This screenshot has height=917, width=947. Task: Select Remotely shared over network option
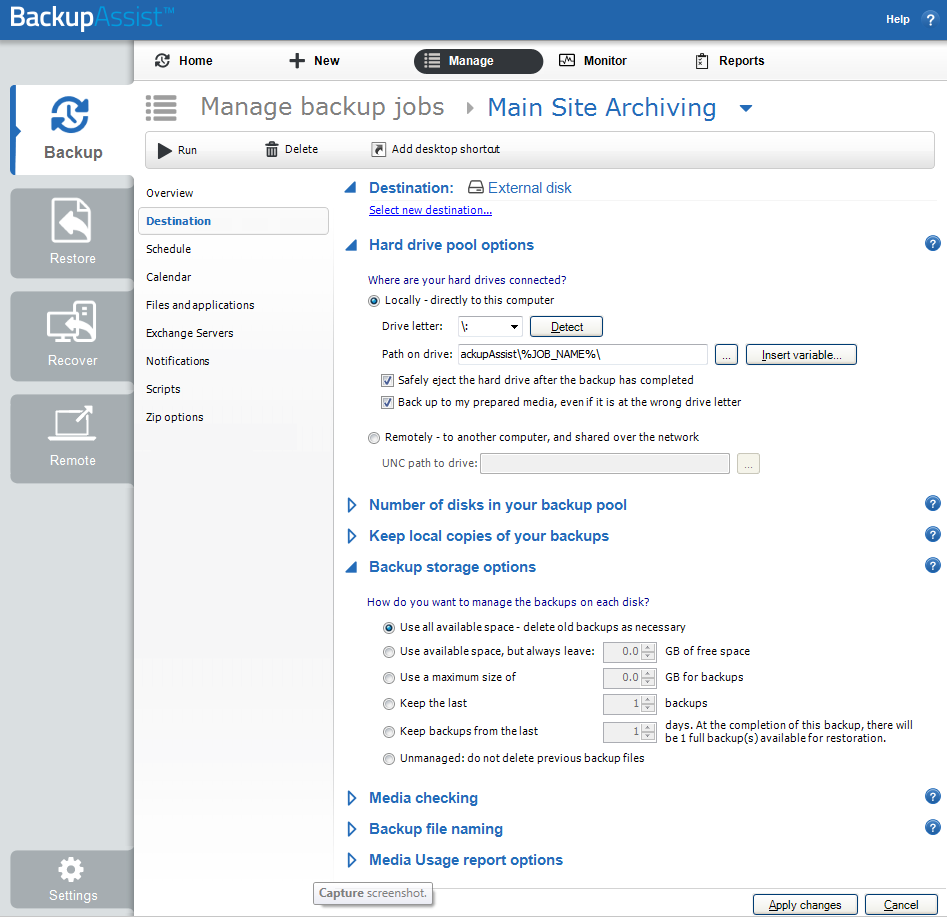[374, 438]
